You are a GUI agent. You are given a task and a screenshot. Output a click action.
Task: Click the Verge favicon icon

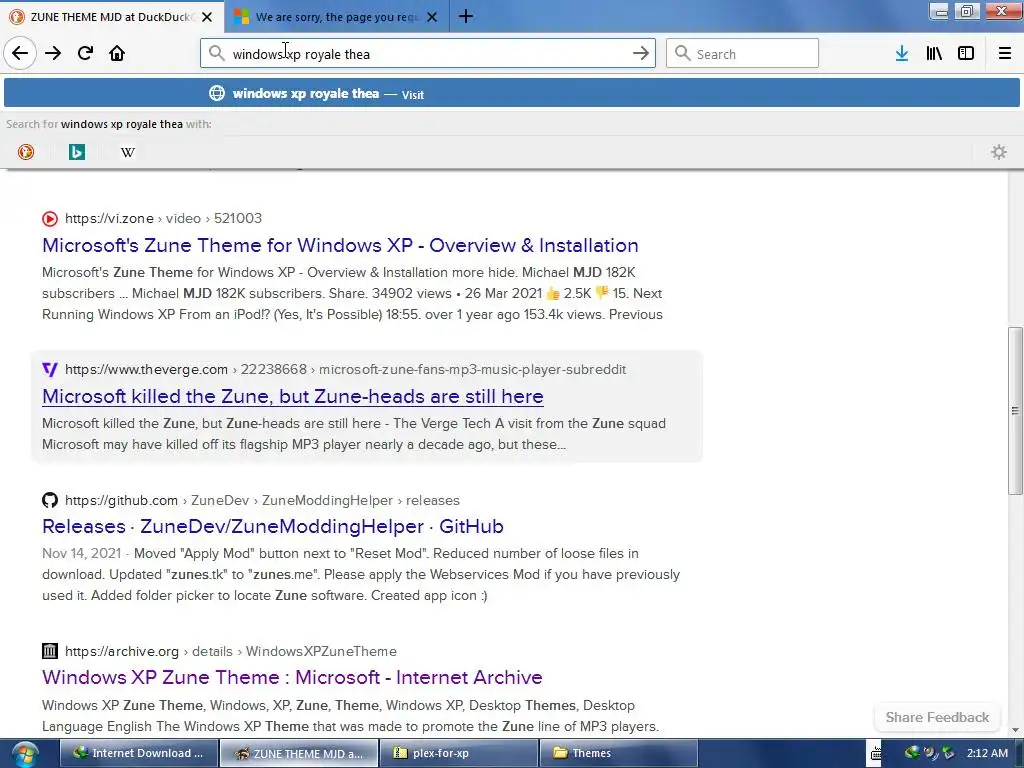pyautogui.click(x=50, y=370)
